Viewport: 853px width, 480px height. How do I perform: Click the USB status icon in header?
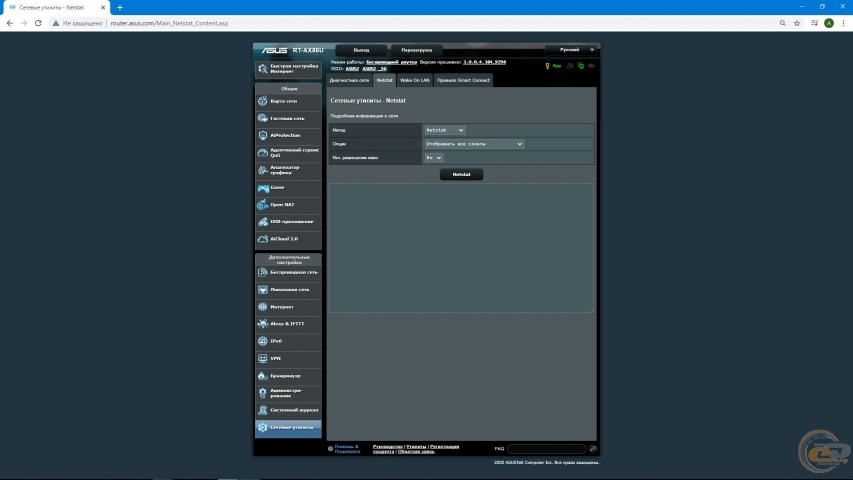tap(591, 66)
